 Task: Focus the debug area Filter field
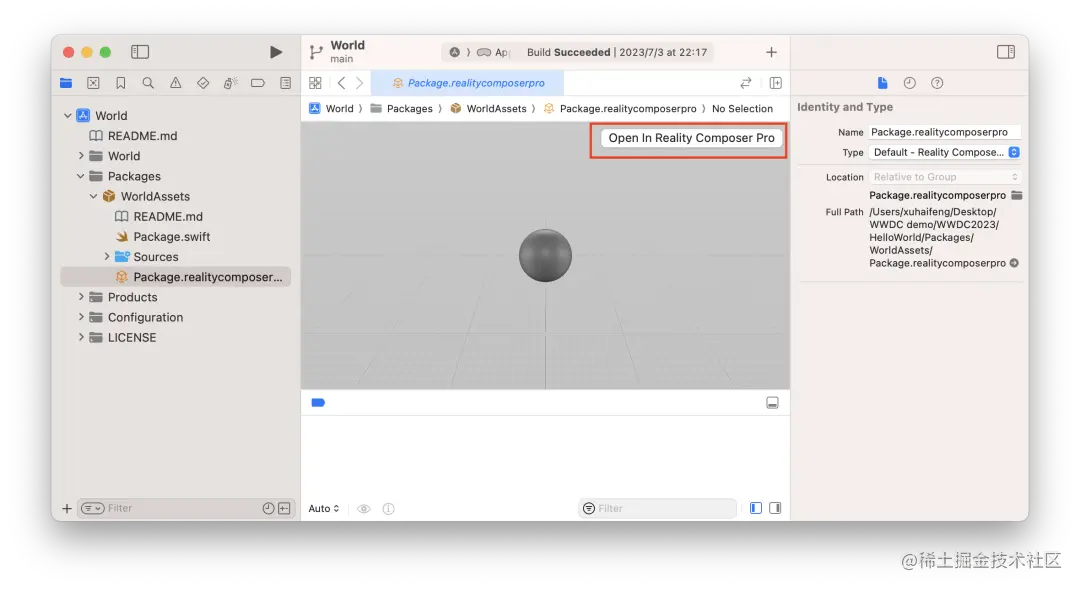[x=657, y=508]
